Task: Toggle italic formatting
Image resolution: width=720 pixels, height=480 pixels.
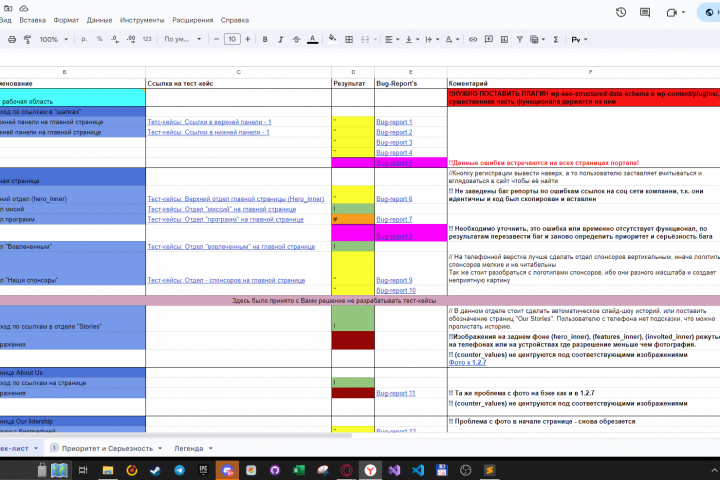Action: [281, 40]
